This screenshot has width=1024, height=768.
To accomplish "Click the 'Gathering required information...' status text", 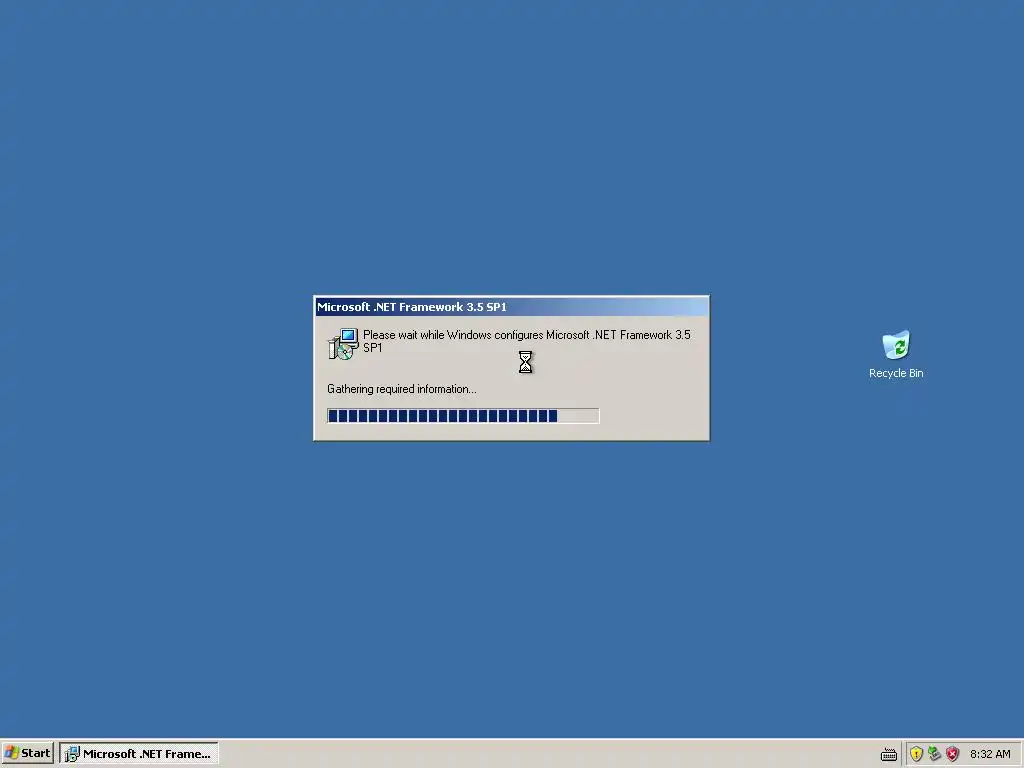I will click(402, 389).
